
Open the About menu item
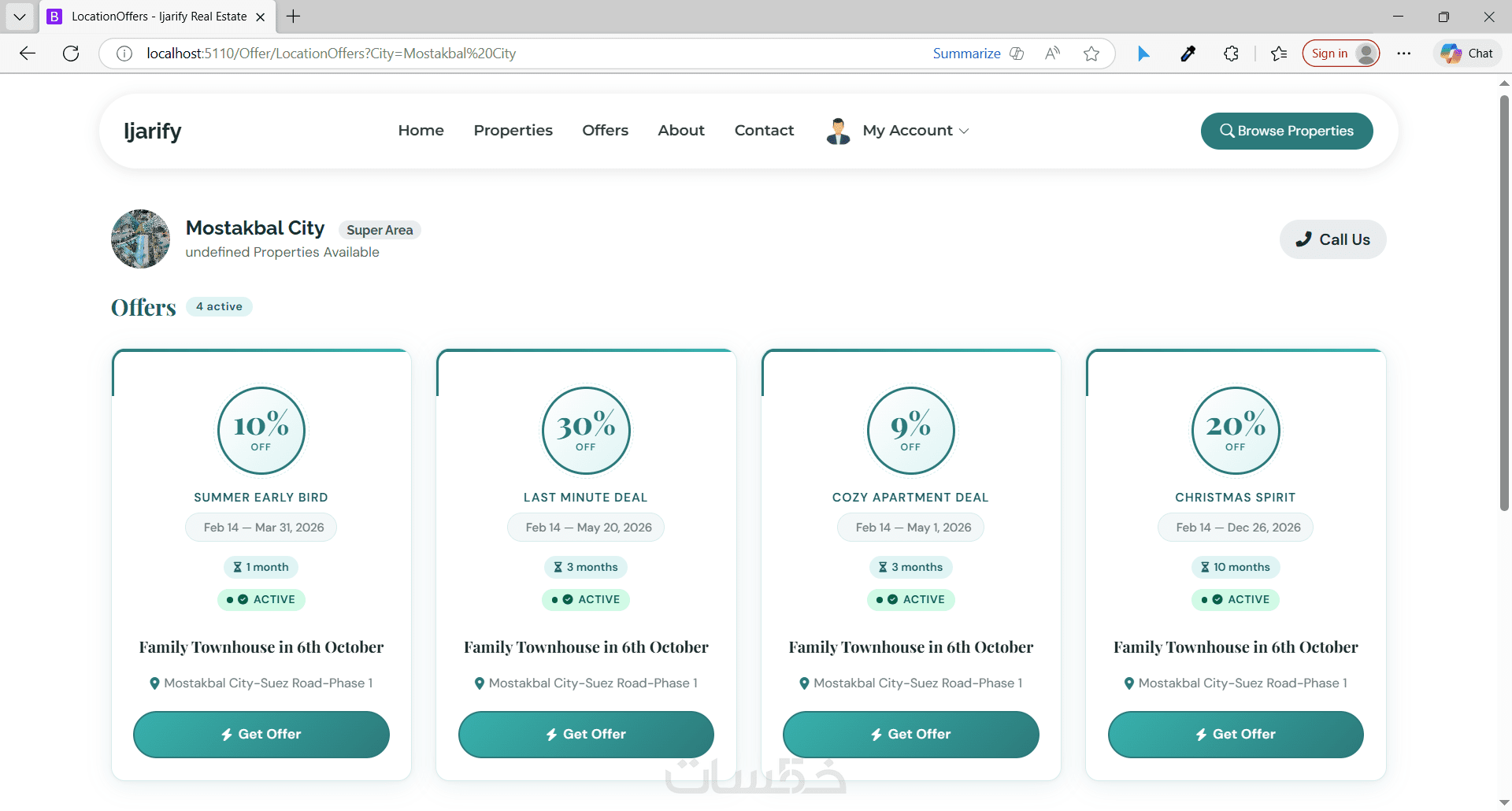click(x=681, y=131)
